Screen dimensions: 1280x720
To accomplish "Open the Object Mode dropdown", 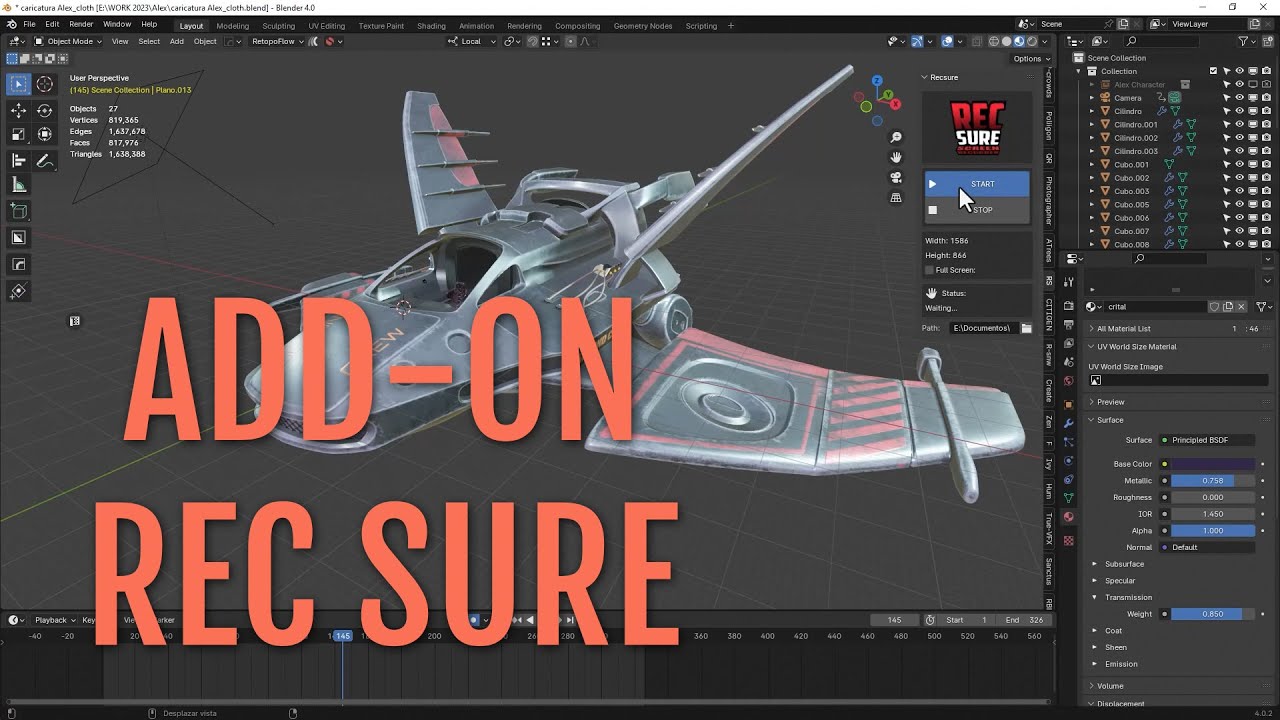I will [67, 41].
